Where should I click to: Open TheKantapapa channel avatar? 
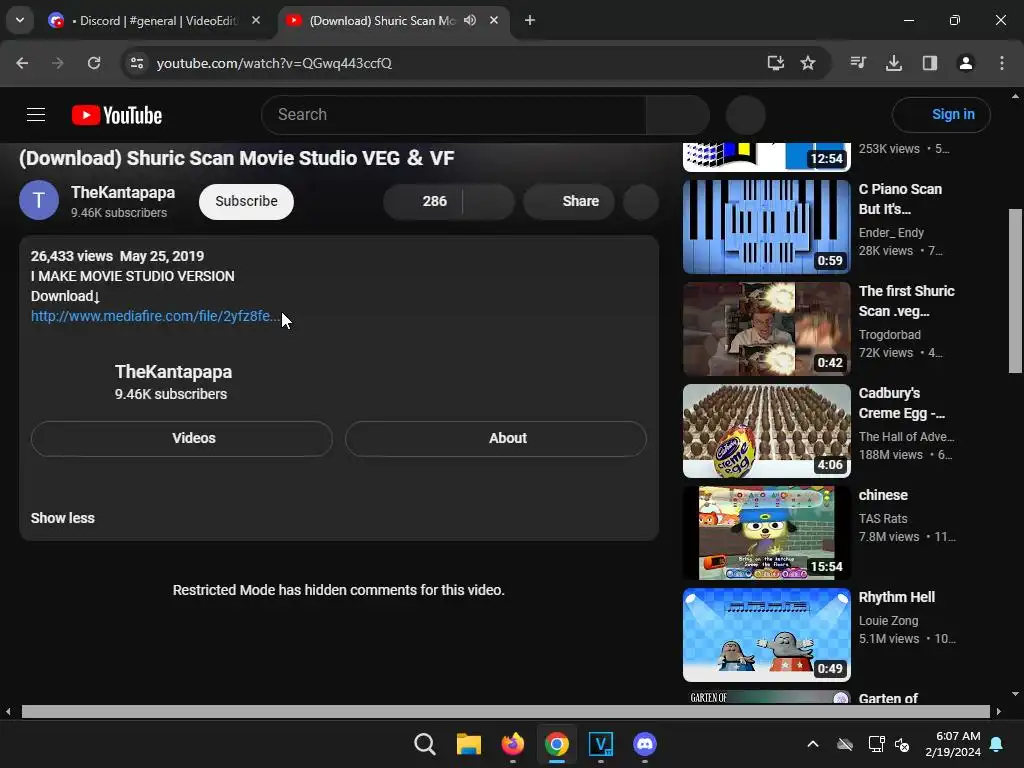(39, 200)
